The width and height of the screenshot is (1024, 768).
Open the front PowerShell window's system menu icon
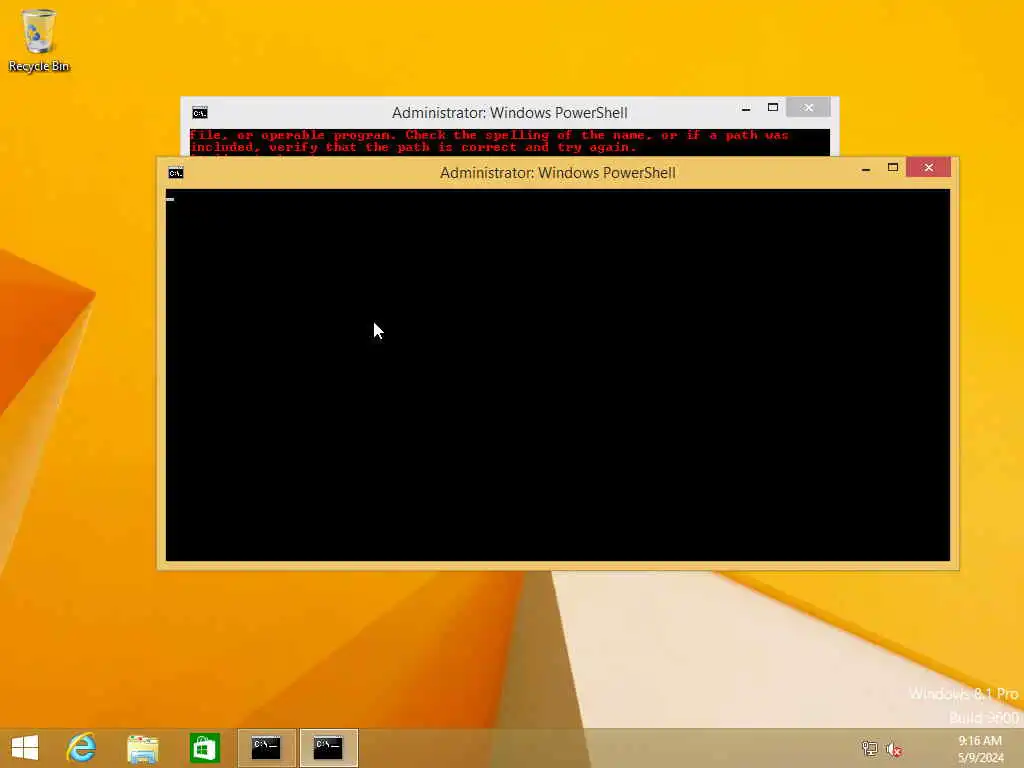pyautogui.click(x=176, y=172)
